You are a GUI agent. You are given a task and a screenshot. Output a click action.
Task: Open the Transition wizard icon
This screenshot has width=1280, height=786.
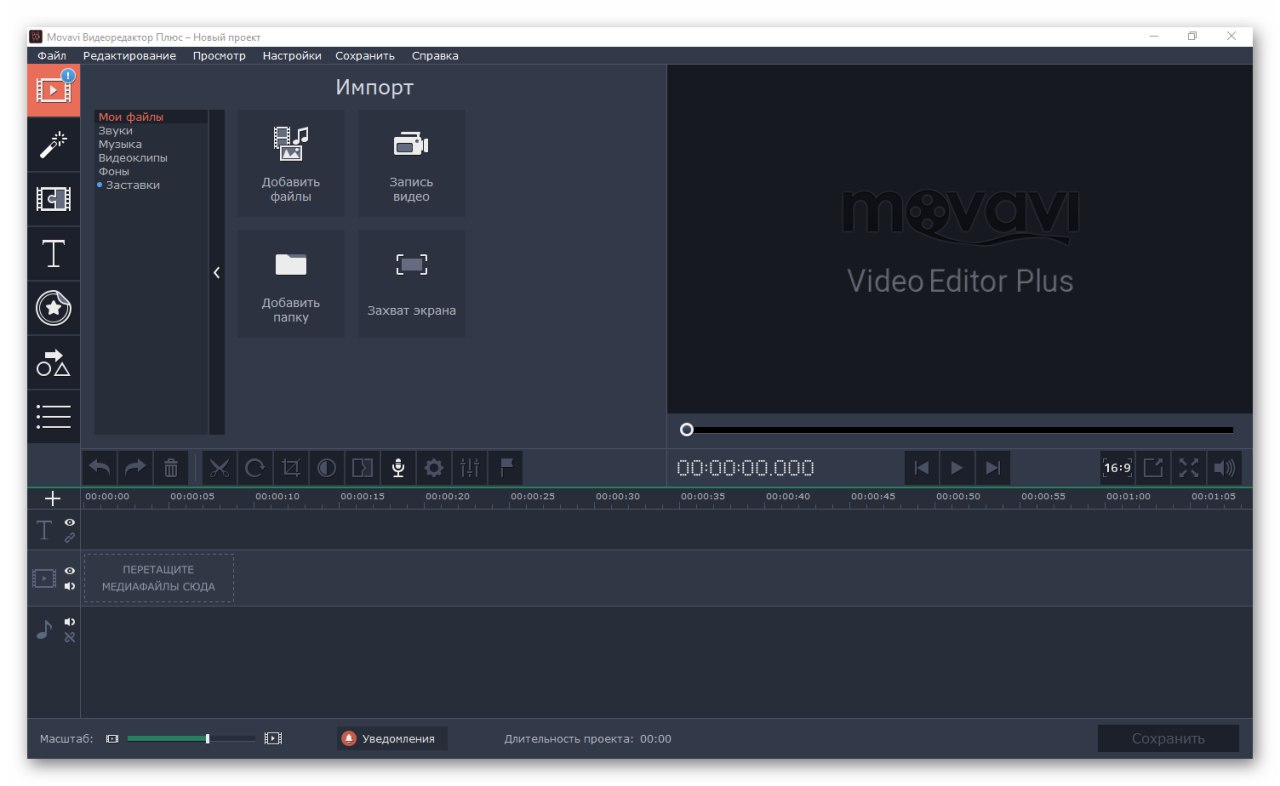pos(362,467)
